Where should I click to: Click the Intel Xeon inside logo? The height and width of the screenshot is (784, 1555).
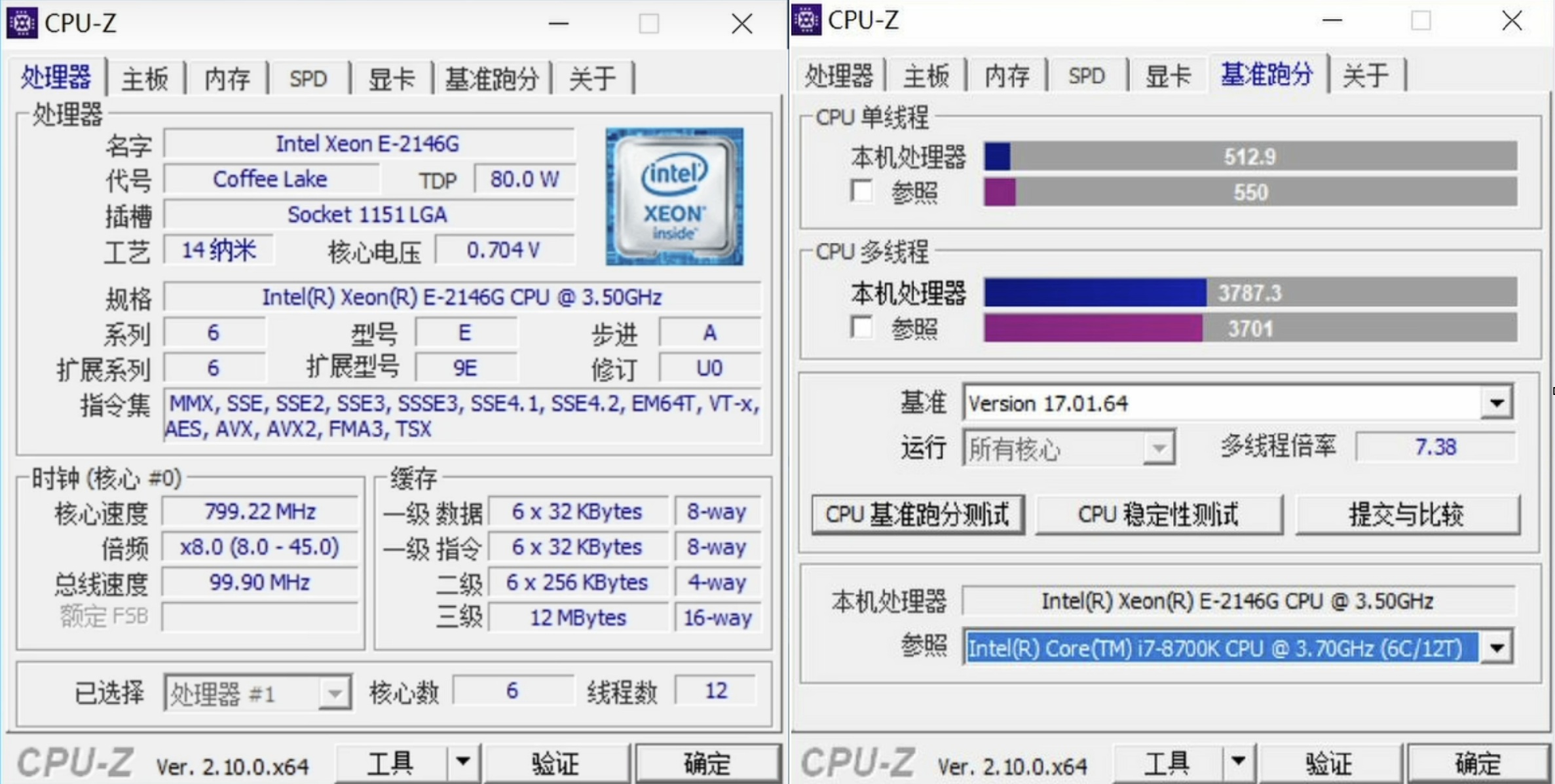[x=674, y=196]
